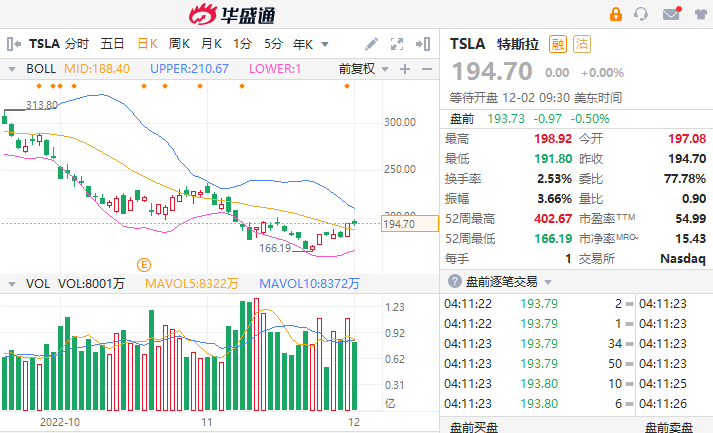
Task: Collapse the right side panel icon
Action: [423, 44]
